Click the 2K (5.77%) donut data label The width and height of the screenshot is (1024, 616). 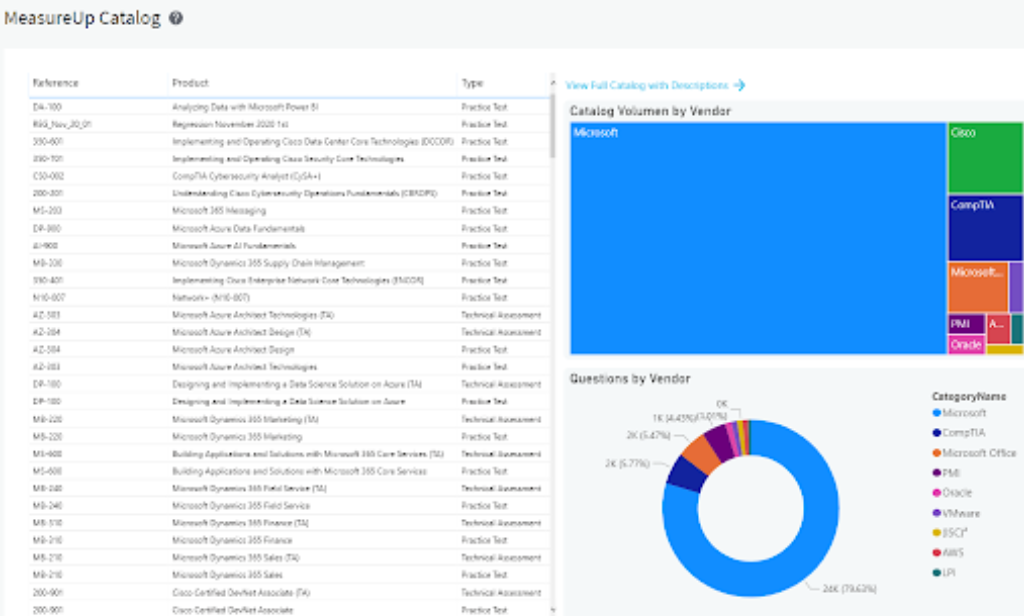click(627, 464)
